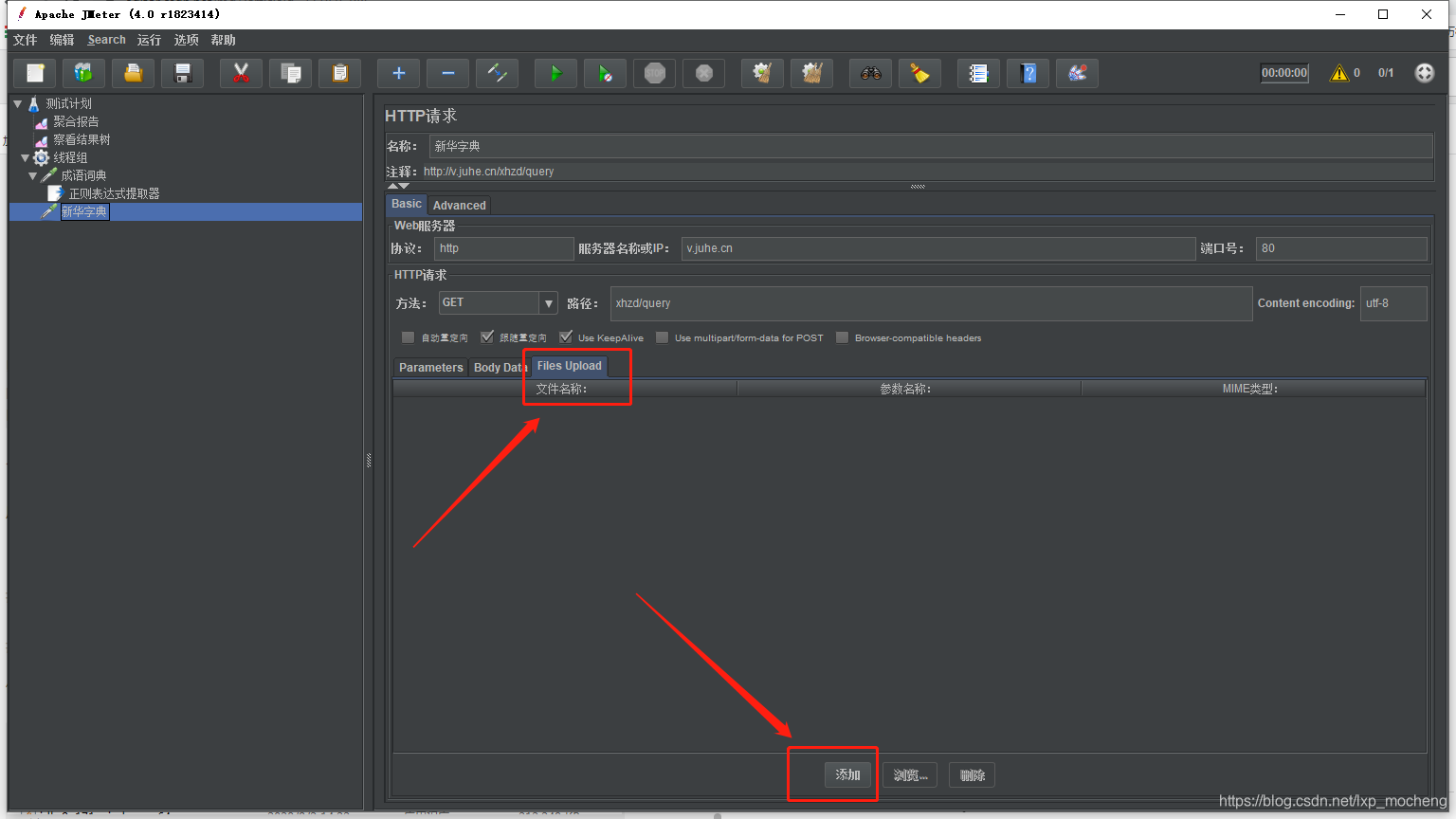Select the Files Upload tab
Screen dimensions: 1456x819
569,366
